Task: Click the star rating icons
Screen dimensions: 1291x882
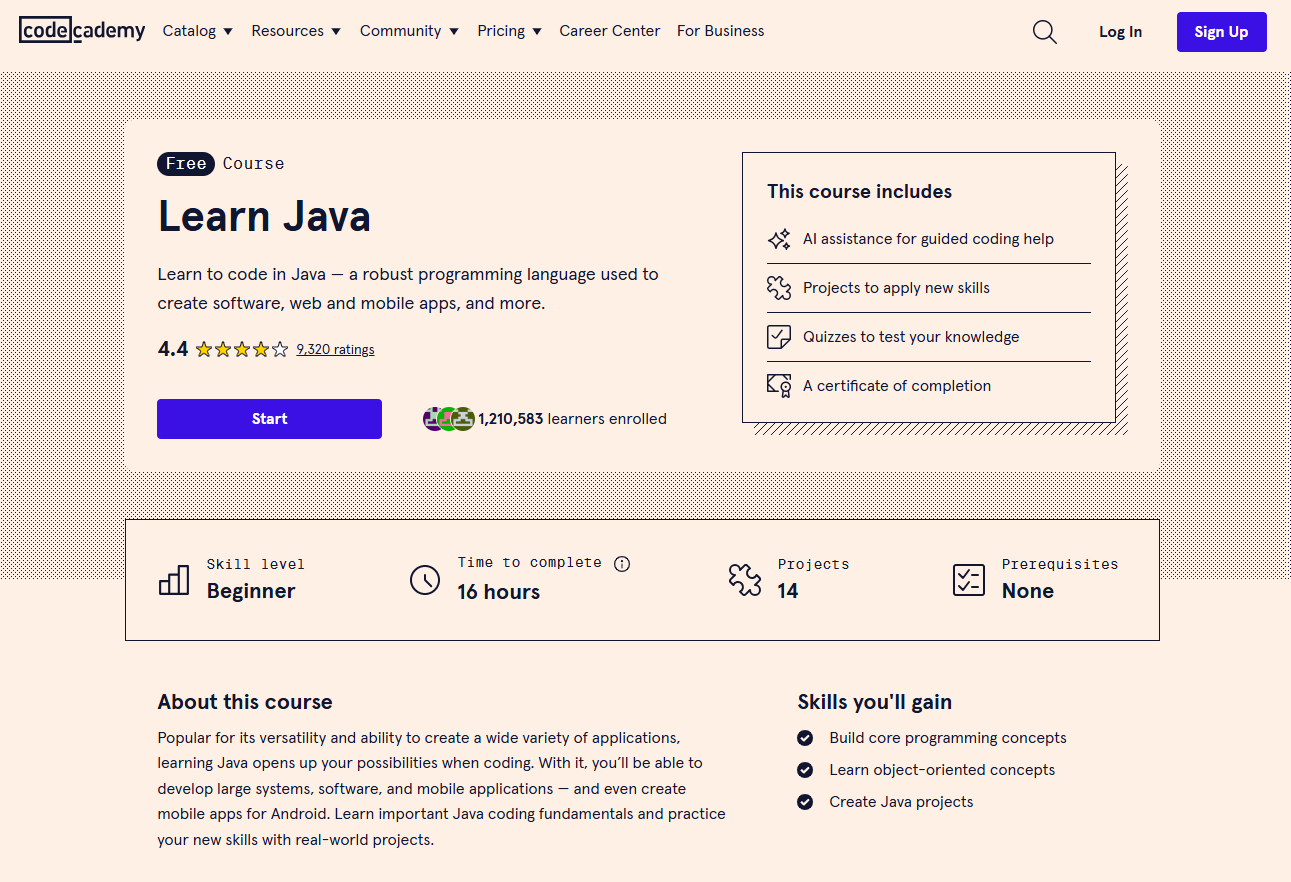Action: pos(242,349)
